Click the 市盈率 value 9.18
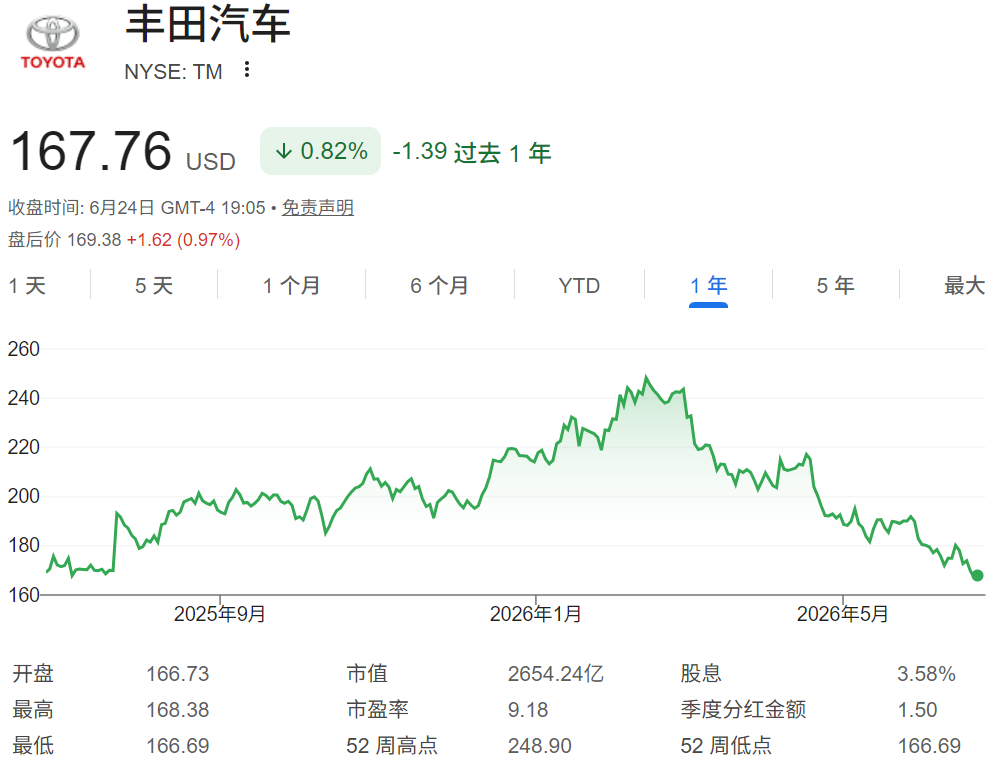This screenshot has width=997, height=765. pyautogui.click(x=528, y=710)
